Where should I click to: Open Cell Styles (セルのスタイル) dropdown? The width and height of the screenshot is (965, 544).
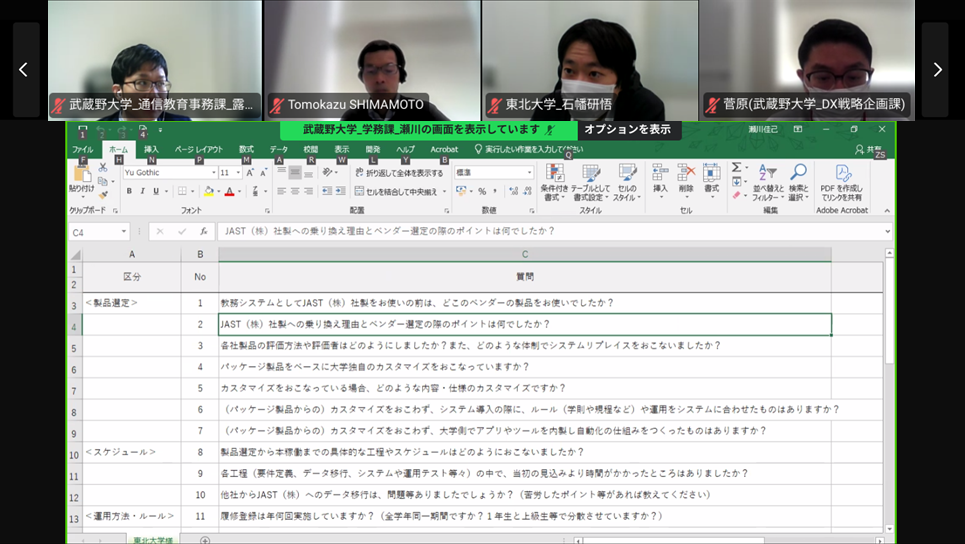(x=627, y=182)
